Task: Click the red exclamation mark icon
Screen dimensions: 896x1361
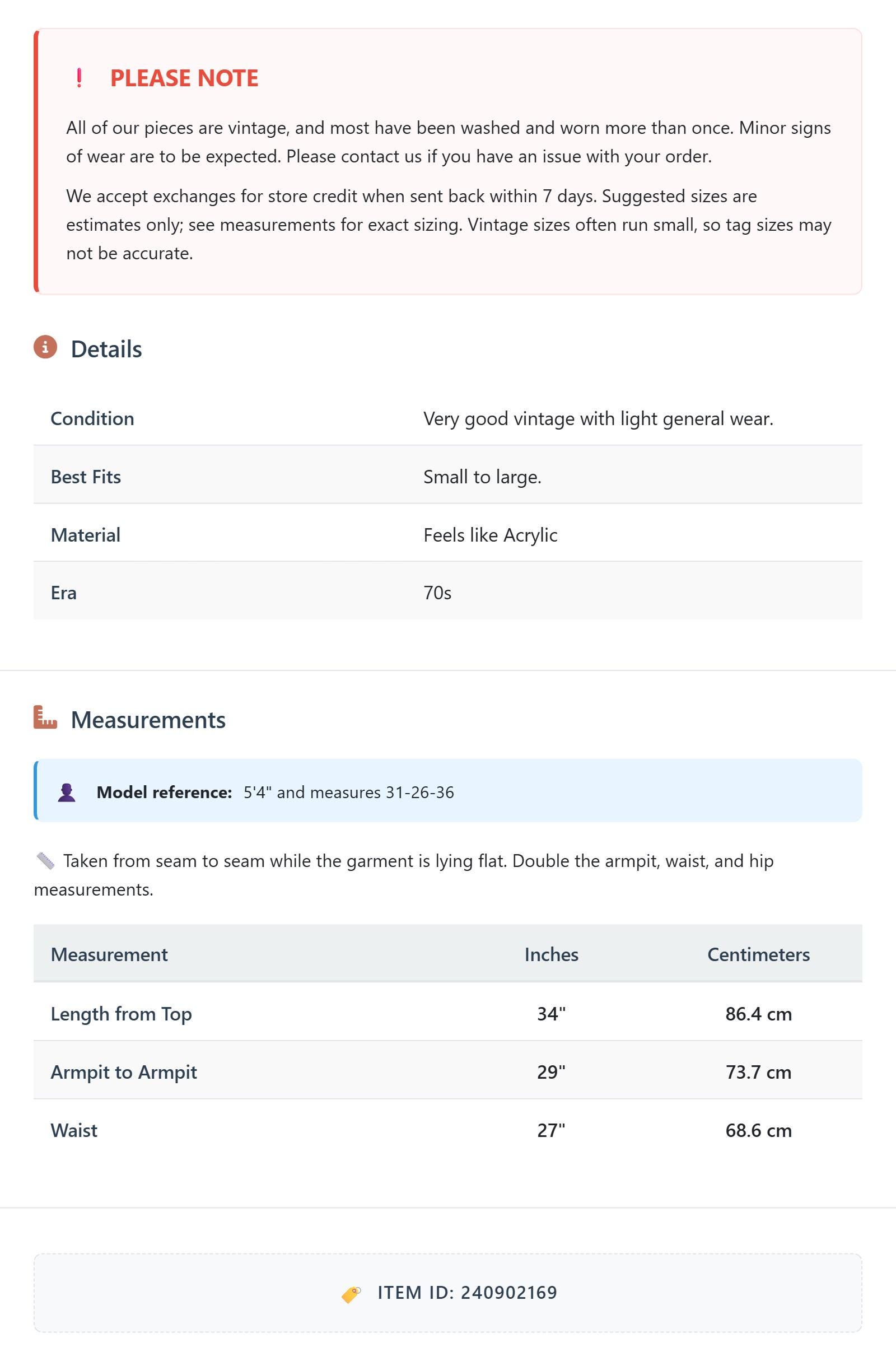Action: 79,78
